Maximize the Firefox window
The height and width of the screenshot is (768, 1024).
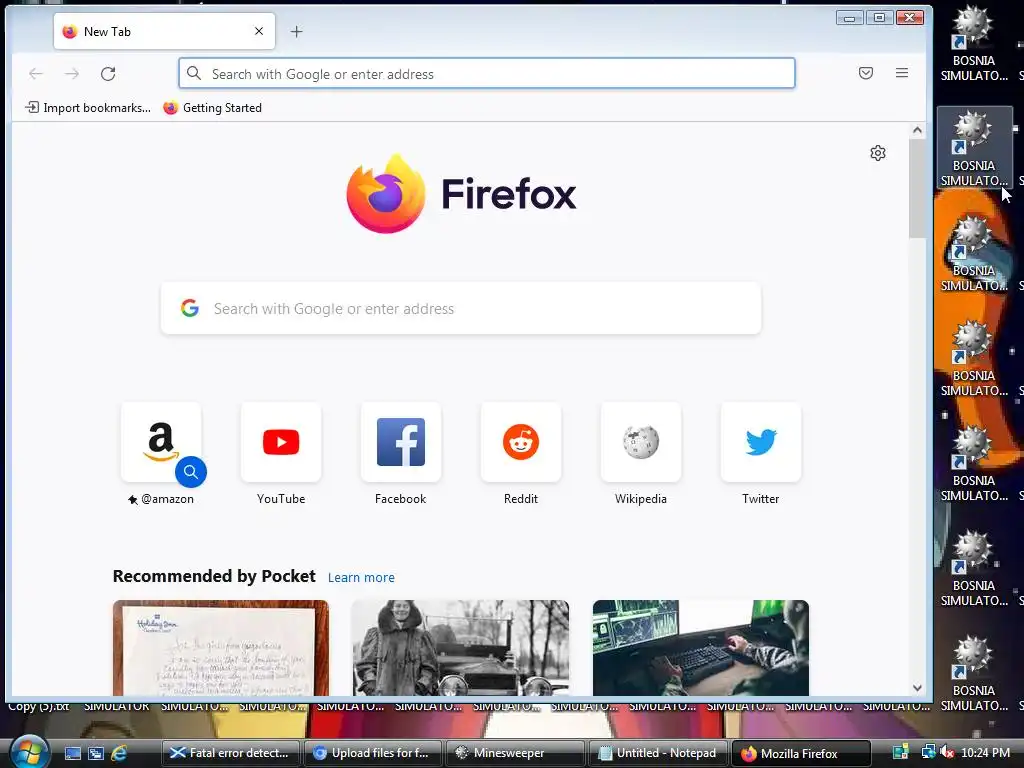point(880,18)
